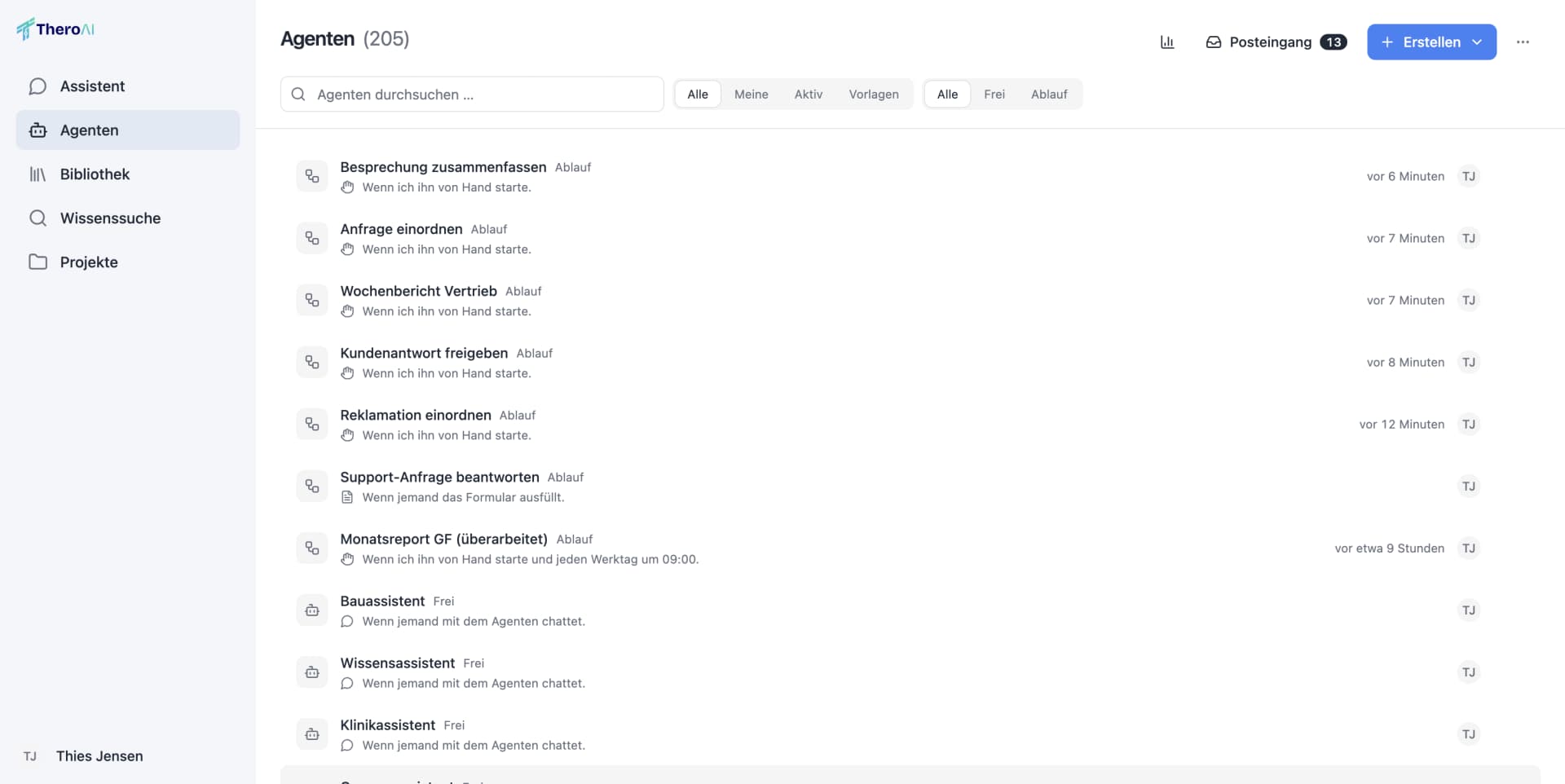
Task: Click the 'vor etwa 9 Stunden' timestamp
Action: coord(1389,548)
